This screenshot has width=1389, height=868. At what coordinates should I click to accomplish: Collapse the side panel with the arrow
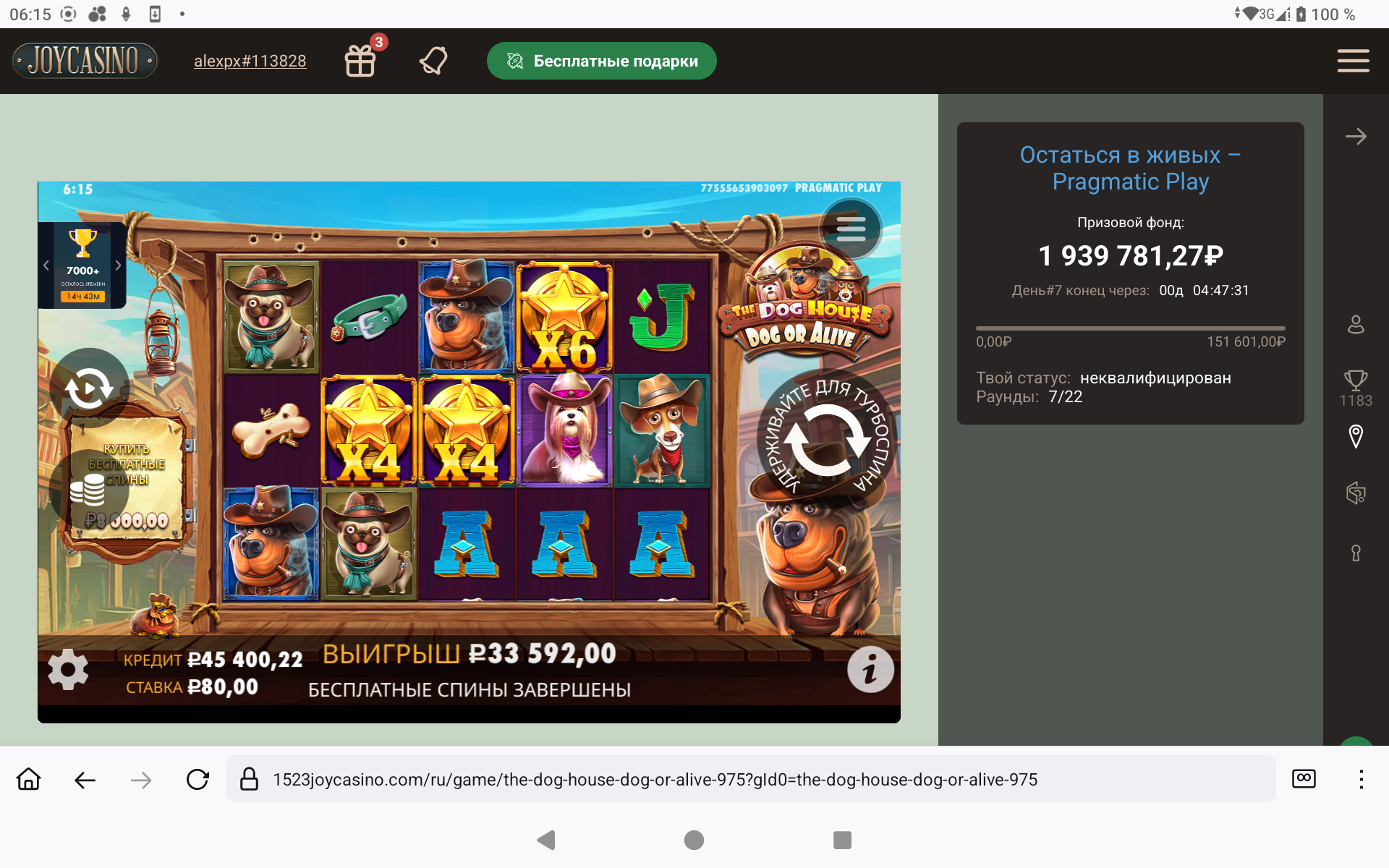click(1356, 136)
